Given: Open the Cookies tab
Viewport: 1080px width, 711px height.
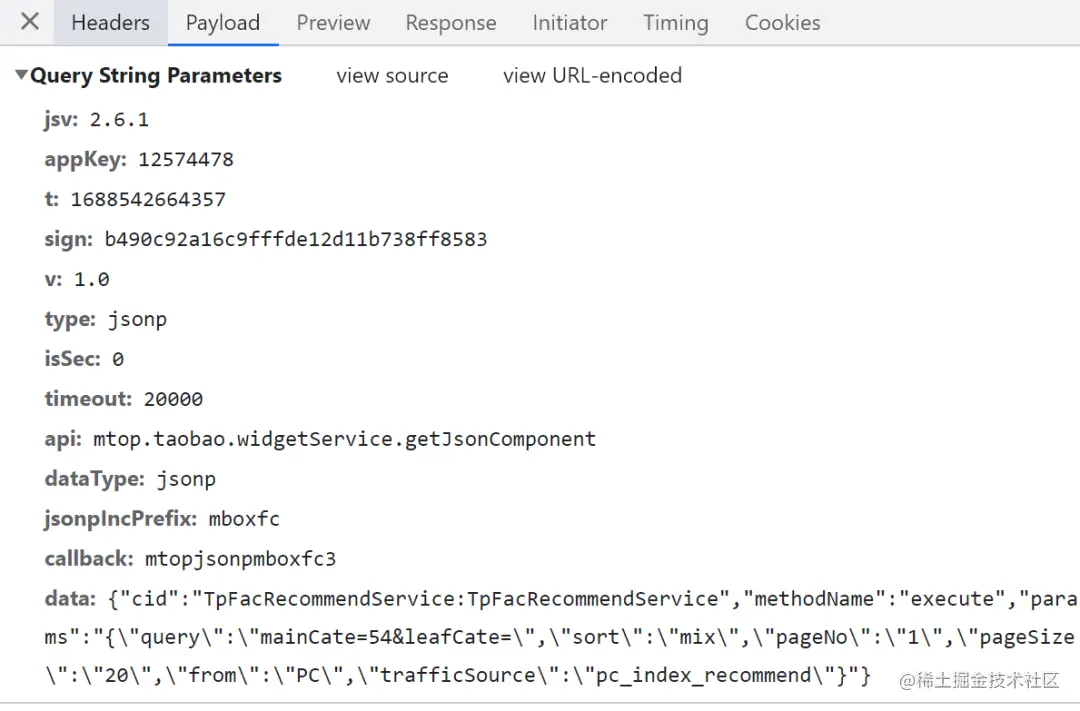Looking at the screenshot, I should 782,23.
